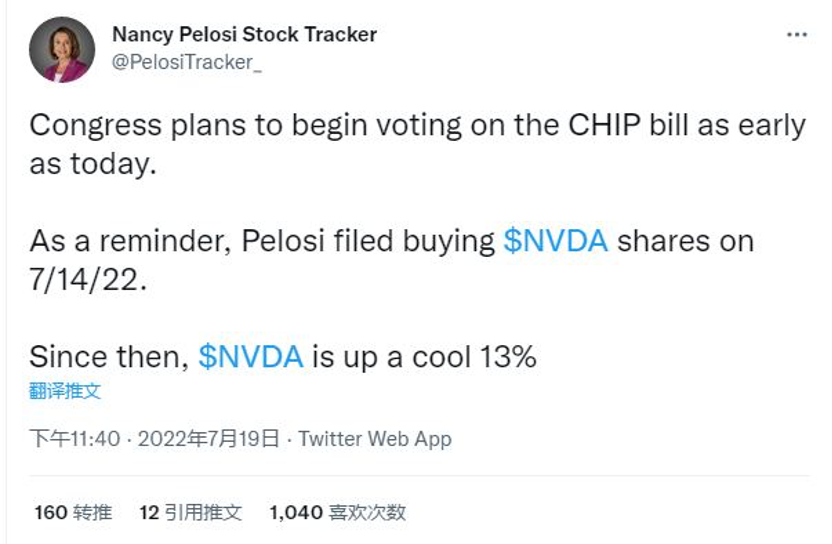Screen dimensions: 832x544
Task: Click the "as today." text line
Action: 93,164
